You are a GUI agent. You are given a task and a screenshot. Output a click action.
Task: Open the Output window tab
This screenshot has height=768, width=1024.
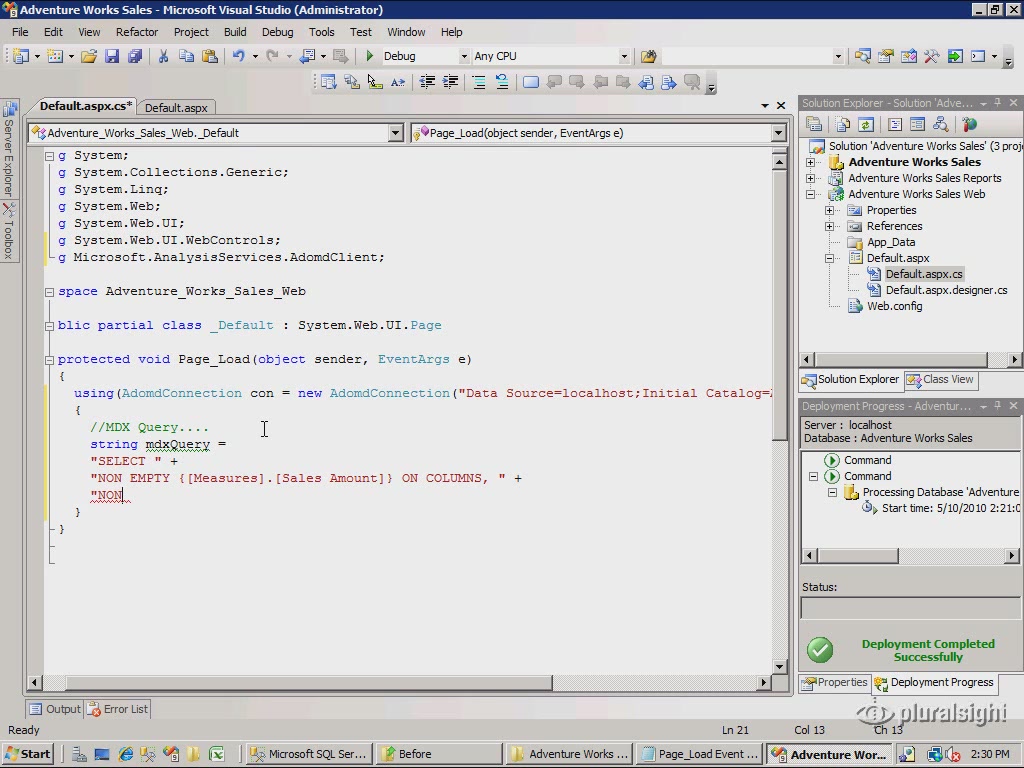[55, 709]
